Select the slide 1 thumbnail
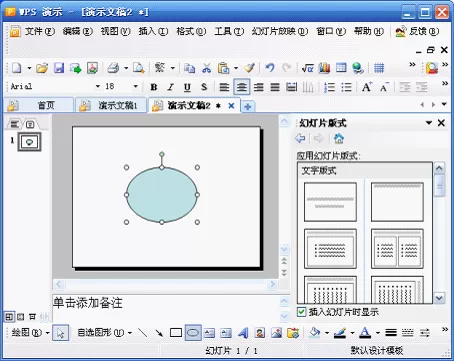The width and height of the screenshot is (454, 361). [x=29, y=142]
